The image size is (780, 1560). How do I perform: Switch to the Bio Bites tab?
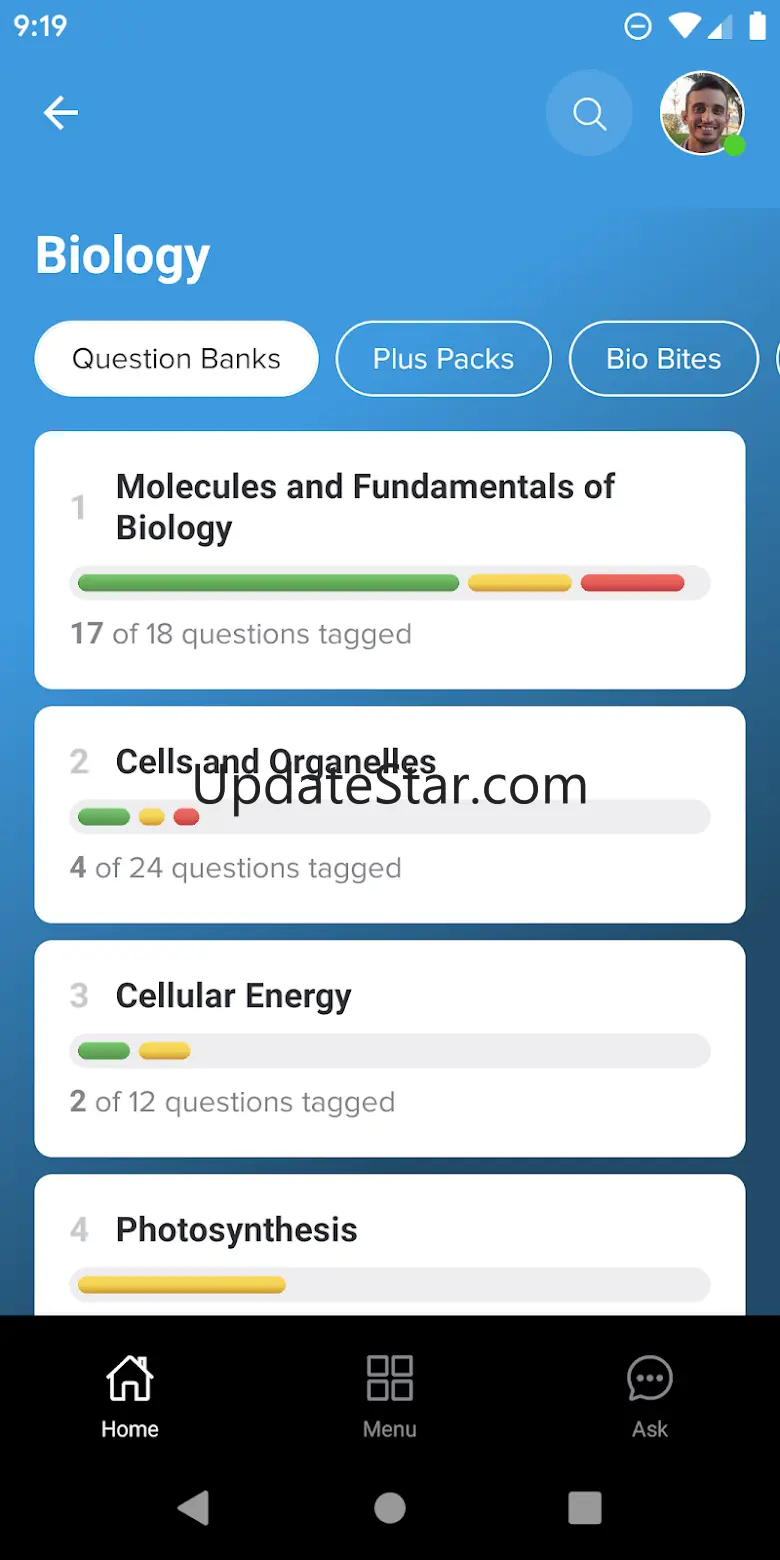663,359
